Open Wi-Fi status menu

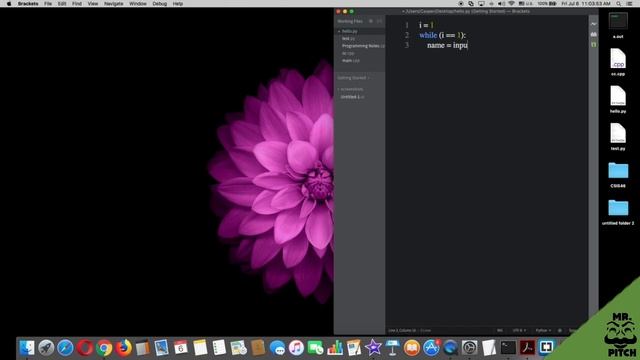tap(511, 4)
